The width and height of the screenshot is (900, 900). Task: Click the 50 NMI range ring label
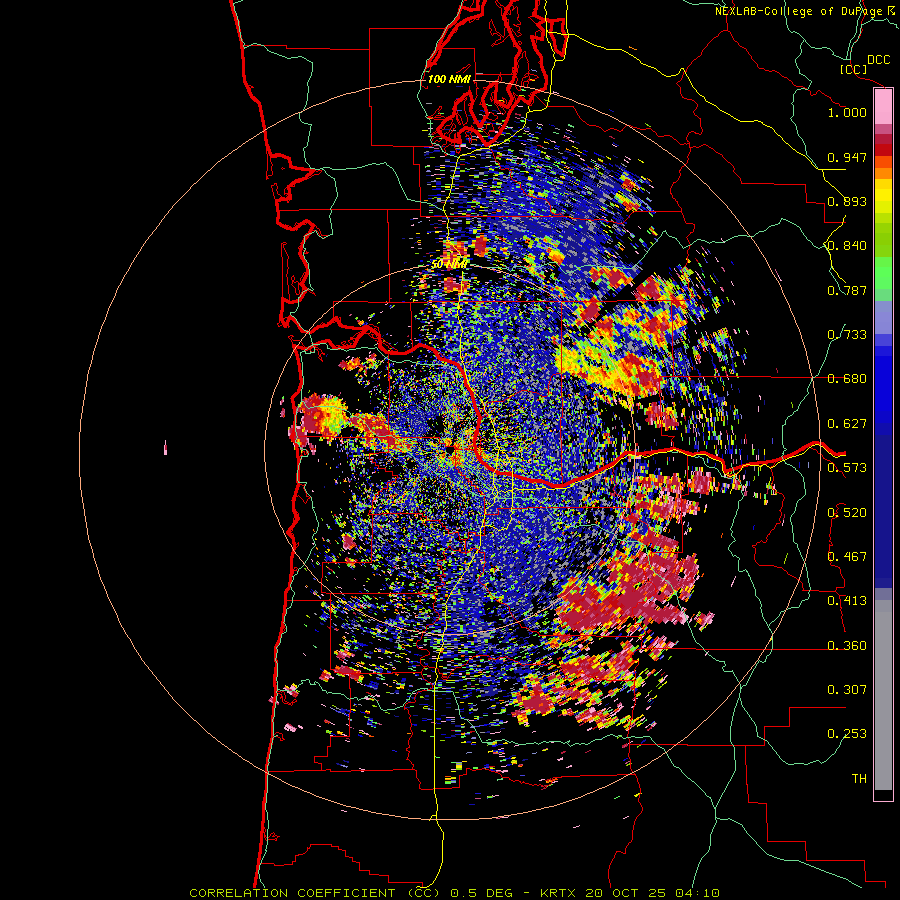(x=449, y=265)
